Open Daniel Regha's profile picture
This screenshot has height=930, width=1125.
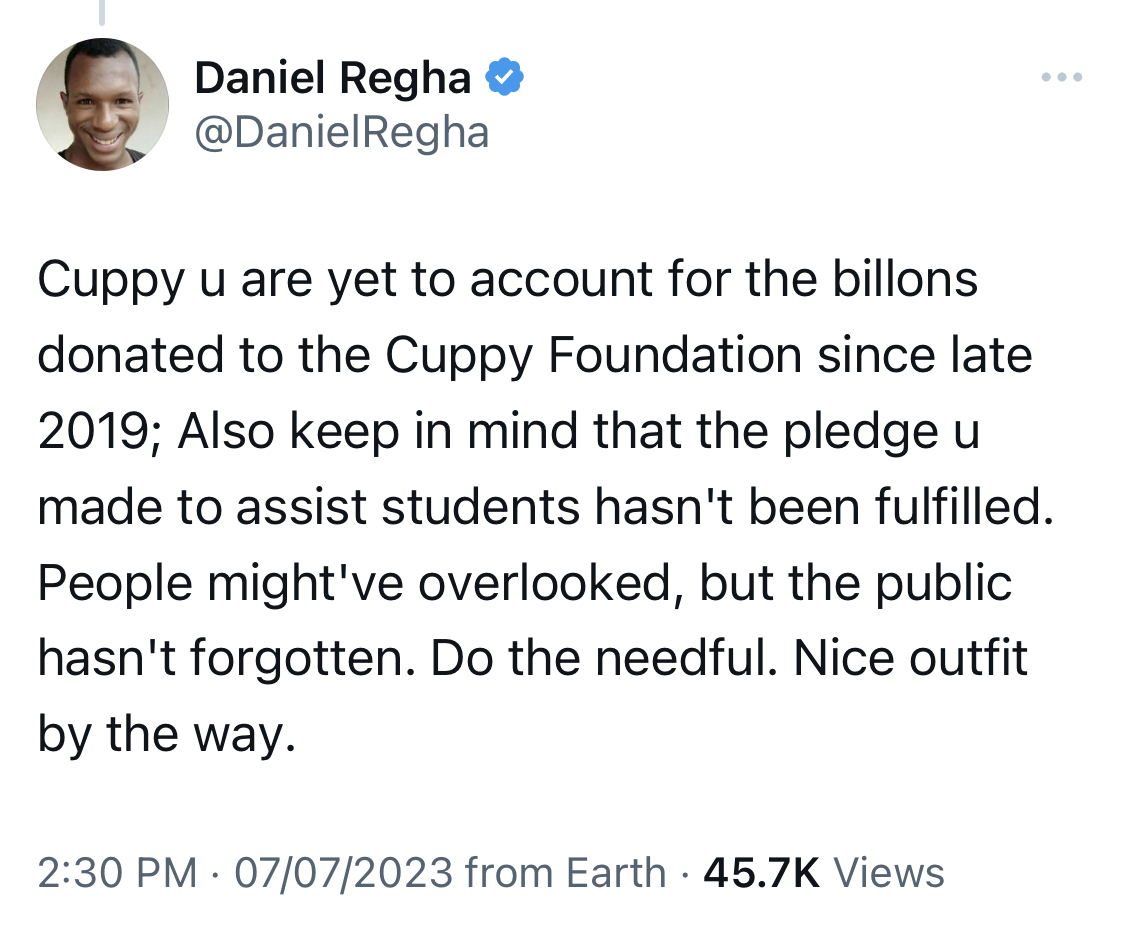(103, 104)
